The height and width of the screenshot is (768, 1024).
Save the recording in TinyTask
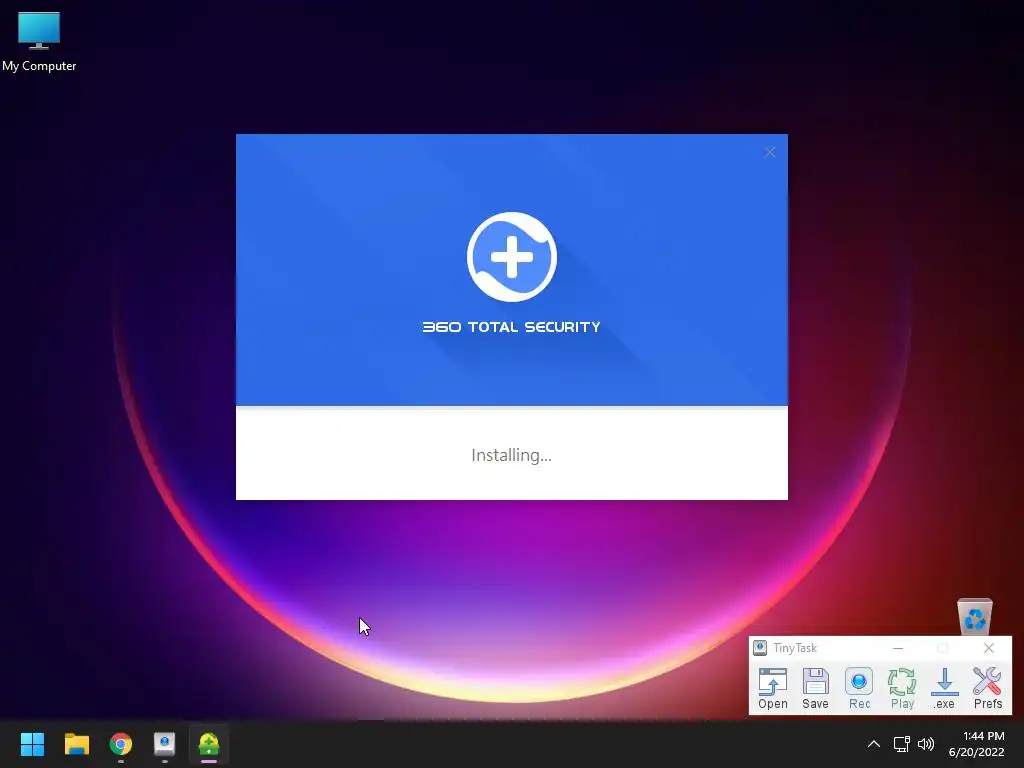tap(815, 688)
